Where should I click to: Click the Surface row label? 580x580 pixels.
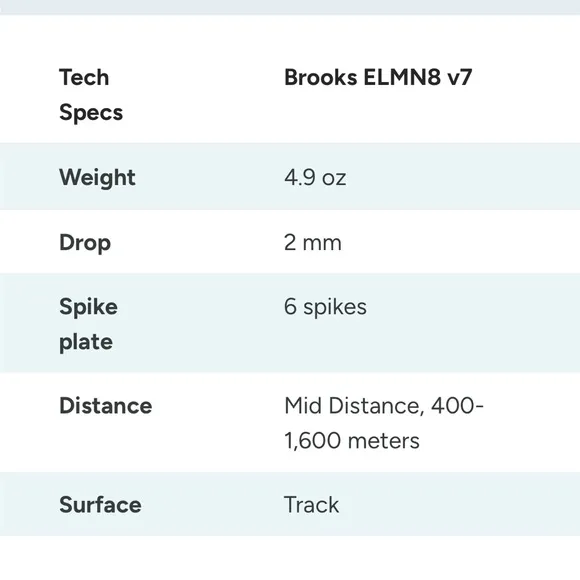(x=100, y=505)
